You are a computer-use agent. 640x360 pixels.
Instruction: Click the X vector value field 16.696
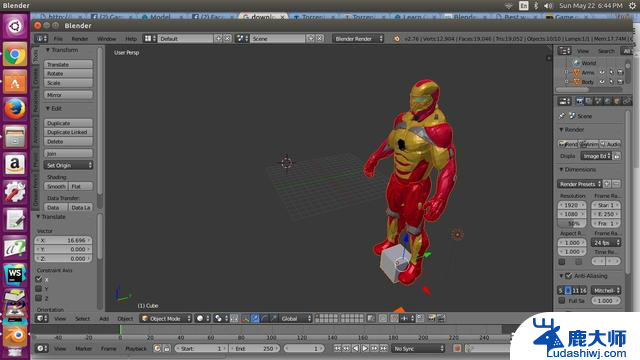63,240
